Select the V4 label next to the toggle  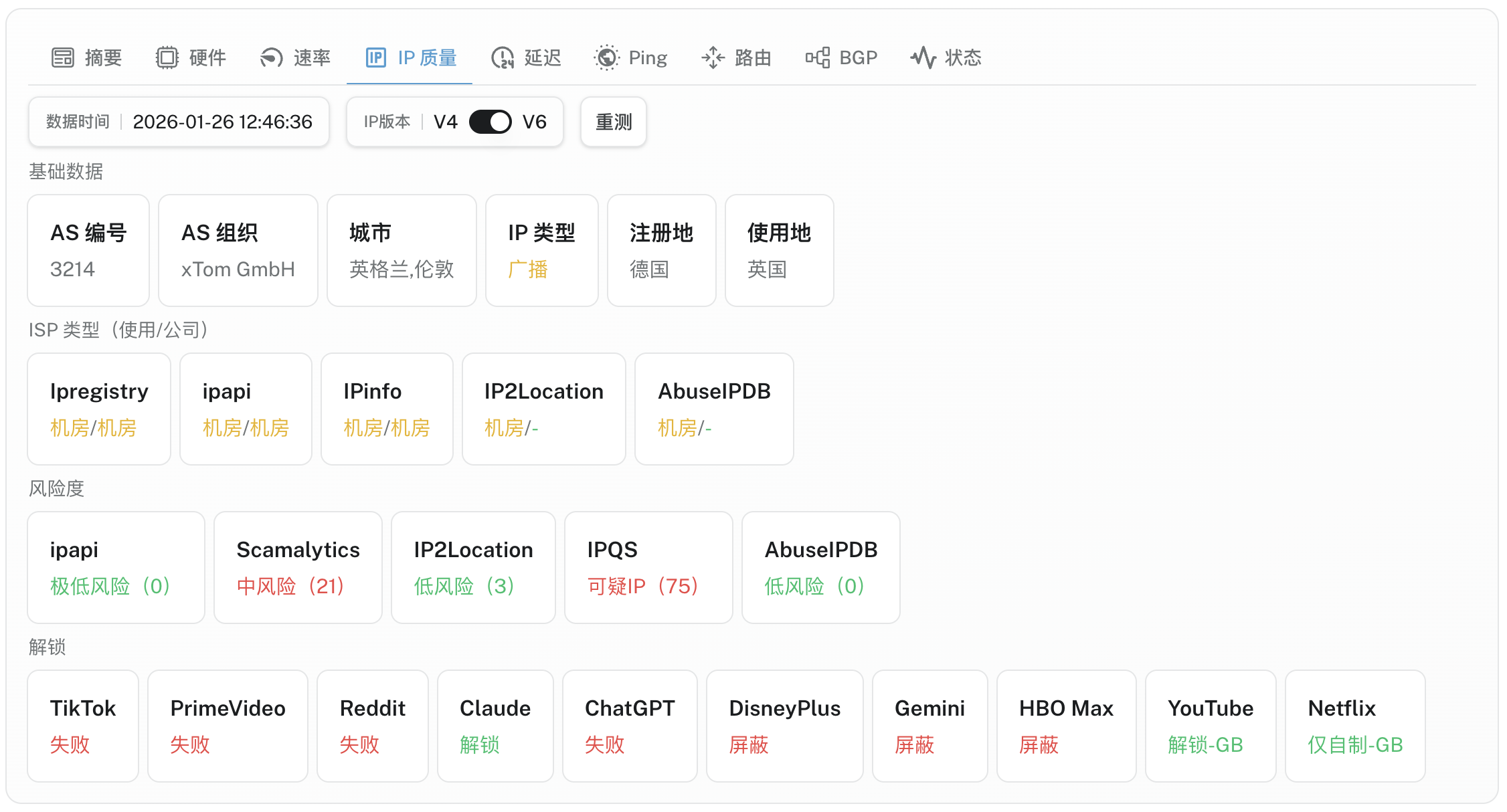[446, 122]
